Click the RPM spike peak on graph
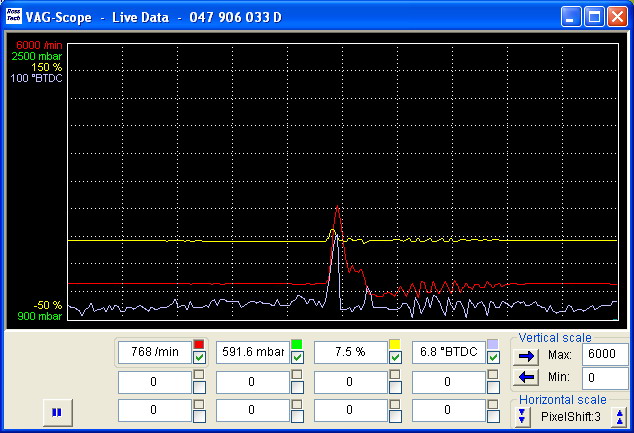The width and height of the screenshot is (634, 433). [337, 207]
